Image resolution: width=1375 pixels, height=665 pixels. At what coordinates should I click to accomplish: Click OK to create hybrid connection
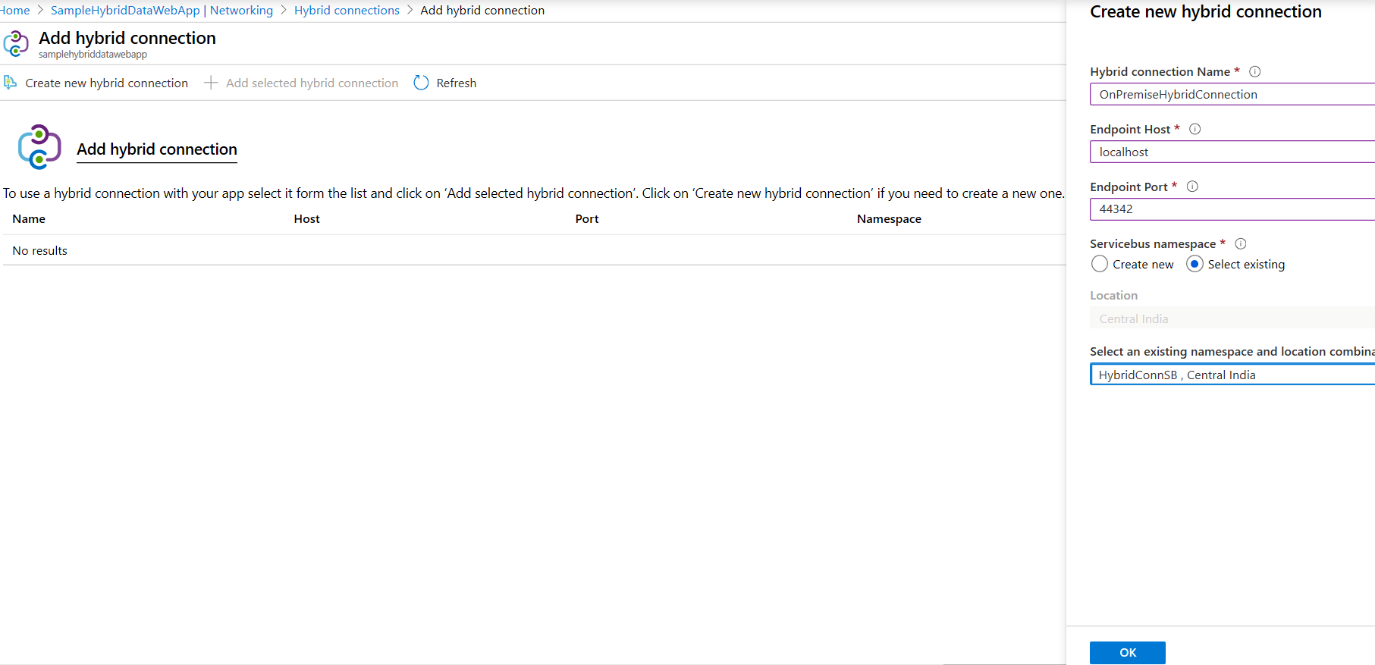1127,652
